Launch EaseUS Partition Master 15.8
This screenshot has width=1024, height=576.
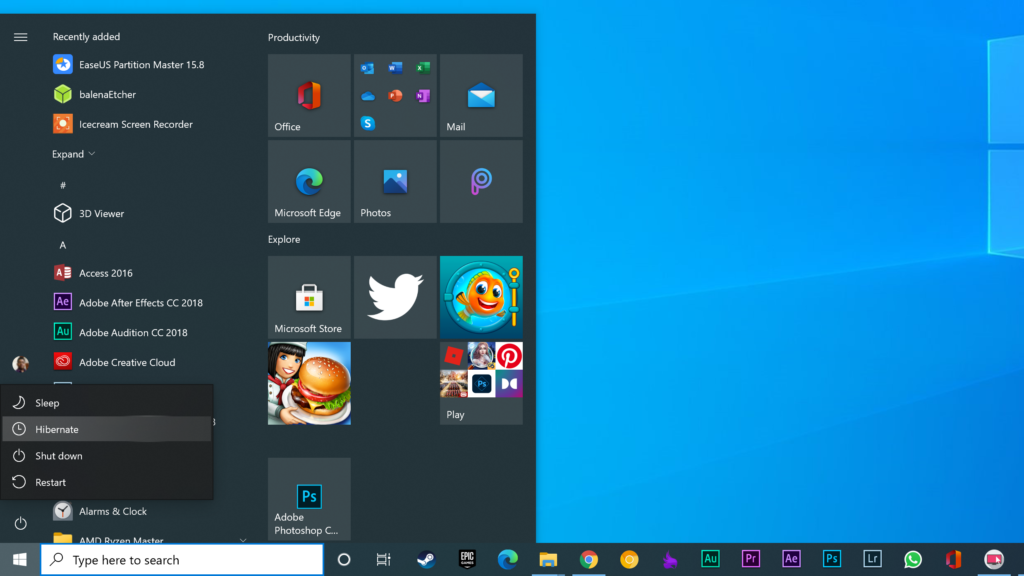click(x=131, y=65)
